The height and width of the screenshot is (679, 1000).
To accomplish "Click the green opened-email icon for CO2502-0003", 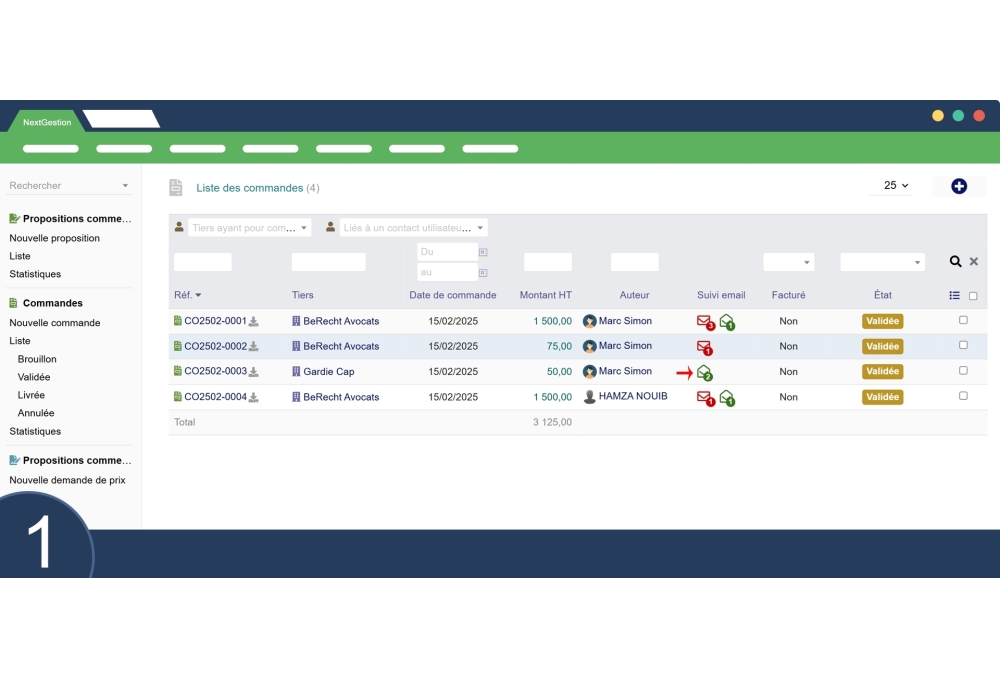I will click(703, 371).
